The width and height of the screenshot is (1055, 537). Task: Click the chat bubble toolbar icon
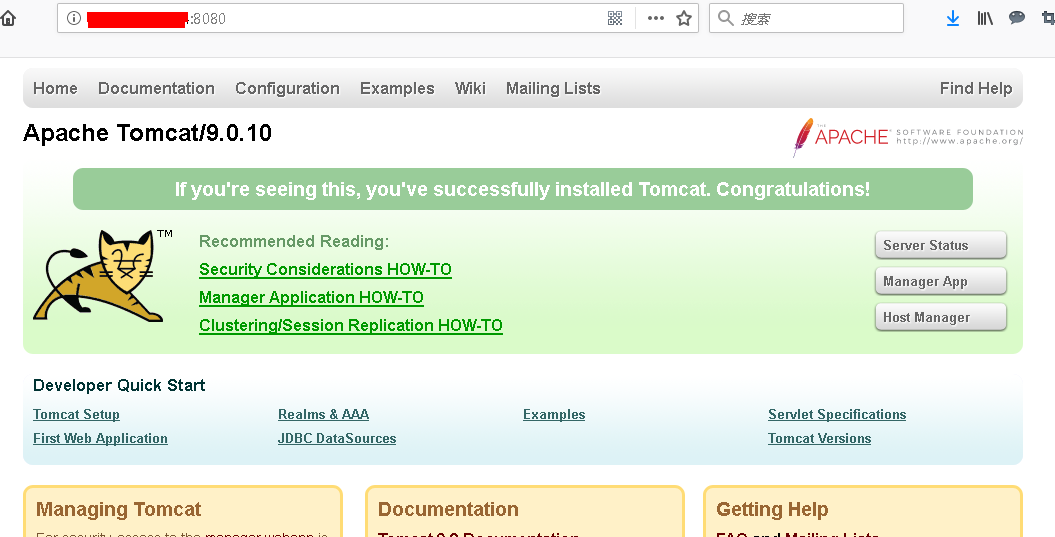click(1017, 18)
